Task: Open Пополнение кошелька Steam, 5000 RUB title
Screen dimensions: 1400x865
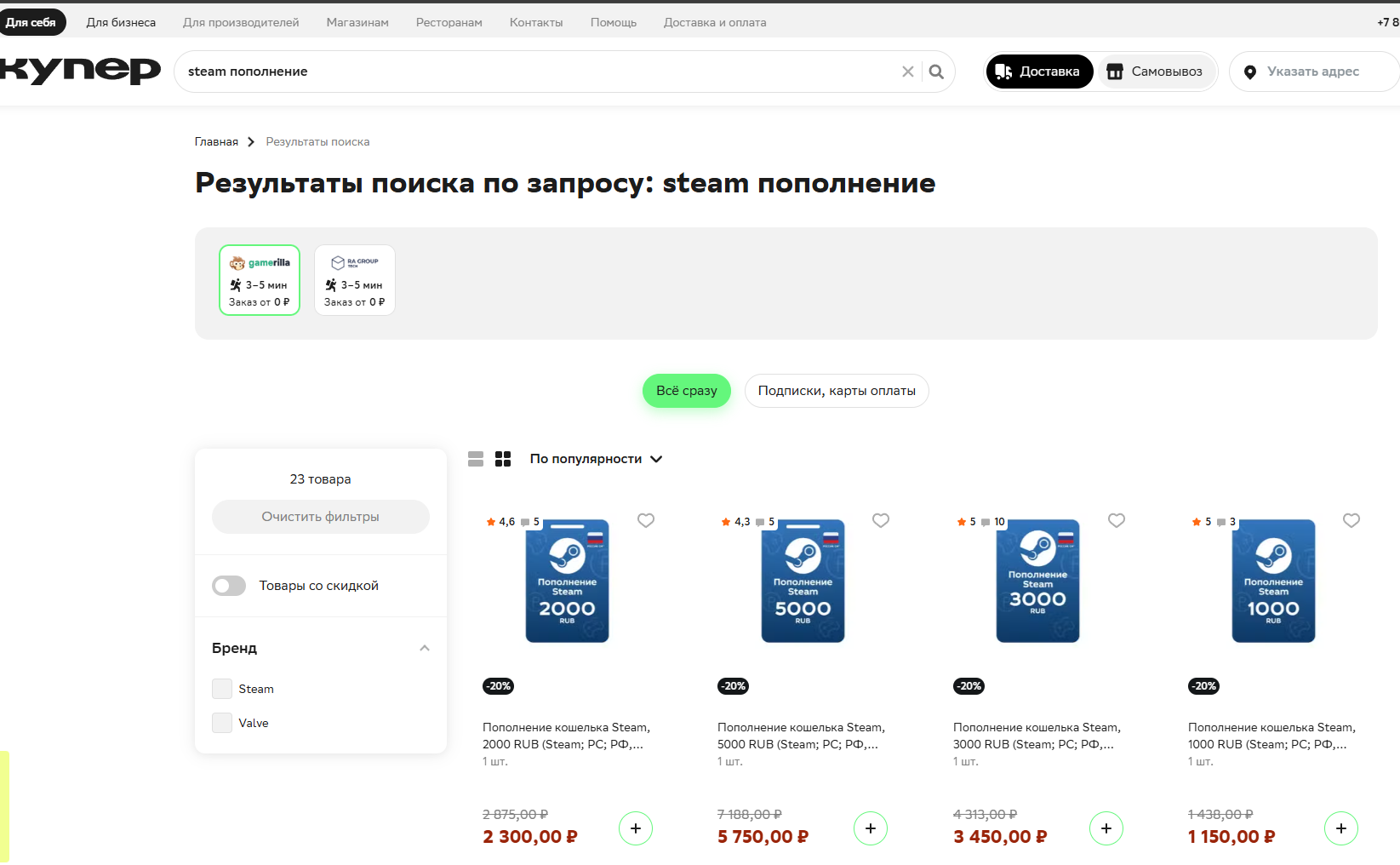Action: click(802, 736)
